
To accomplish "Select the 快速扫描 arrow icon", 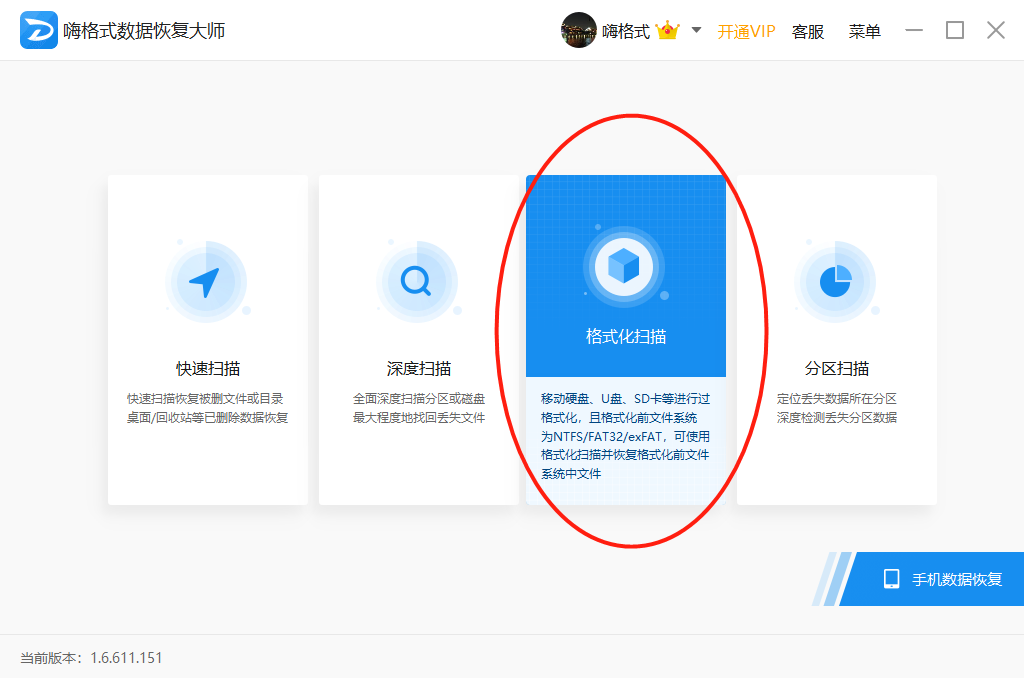I will tap(207, 282).
